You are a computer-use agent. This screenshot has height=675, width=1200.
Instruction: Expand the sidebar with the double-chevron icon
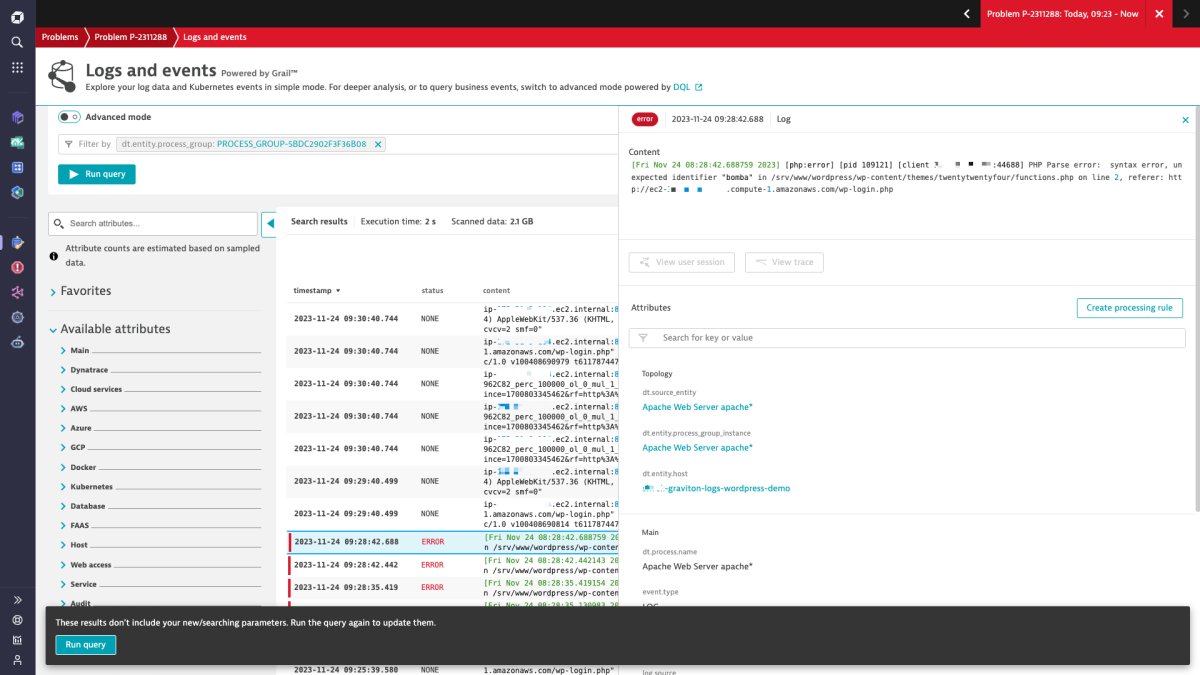pos(17,600)
